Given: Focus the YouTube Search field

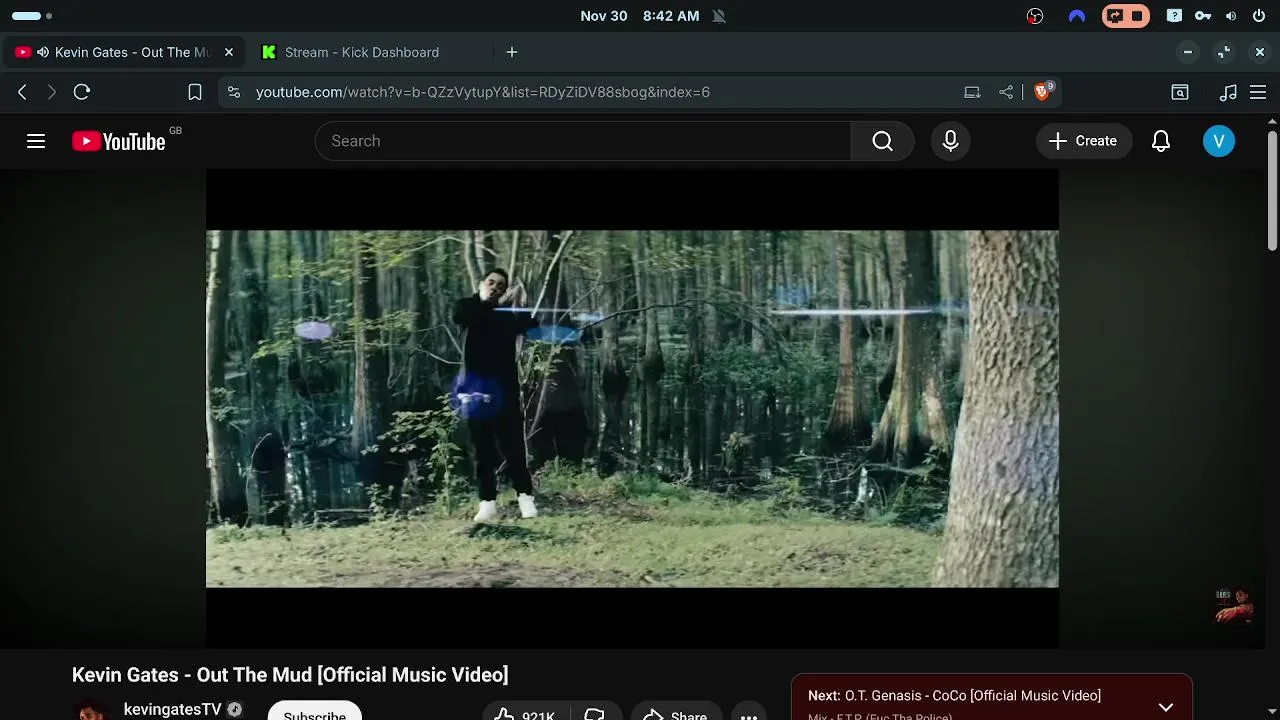Looking at the screenshot, I should (x=583, y=141).
